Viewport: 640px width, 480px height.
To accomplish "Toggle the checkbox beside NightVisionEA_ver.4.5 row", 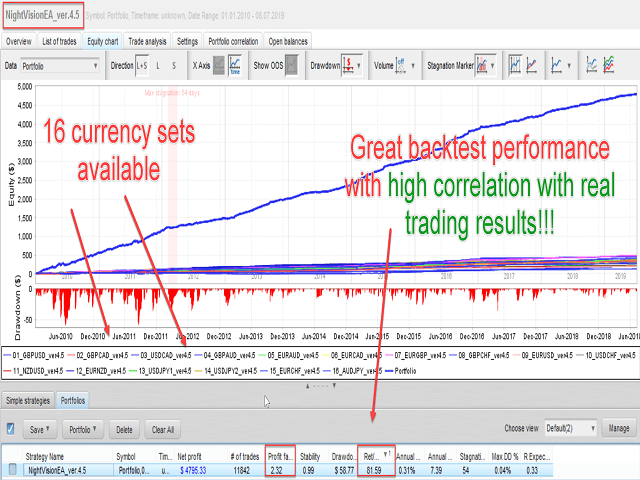I will click(x=13, y=469).
